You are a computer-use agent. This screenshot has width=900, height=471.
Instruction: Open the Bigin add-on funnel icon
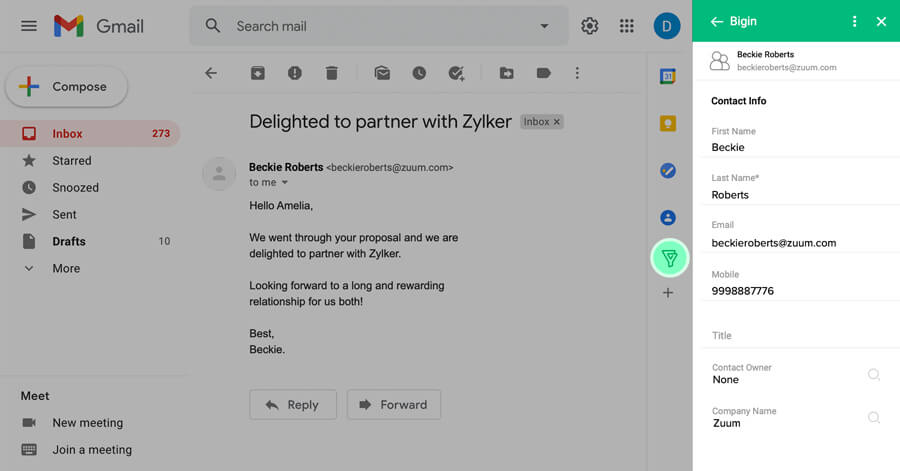coord(669,258)
